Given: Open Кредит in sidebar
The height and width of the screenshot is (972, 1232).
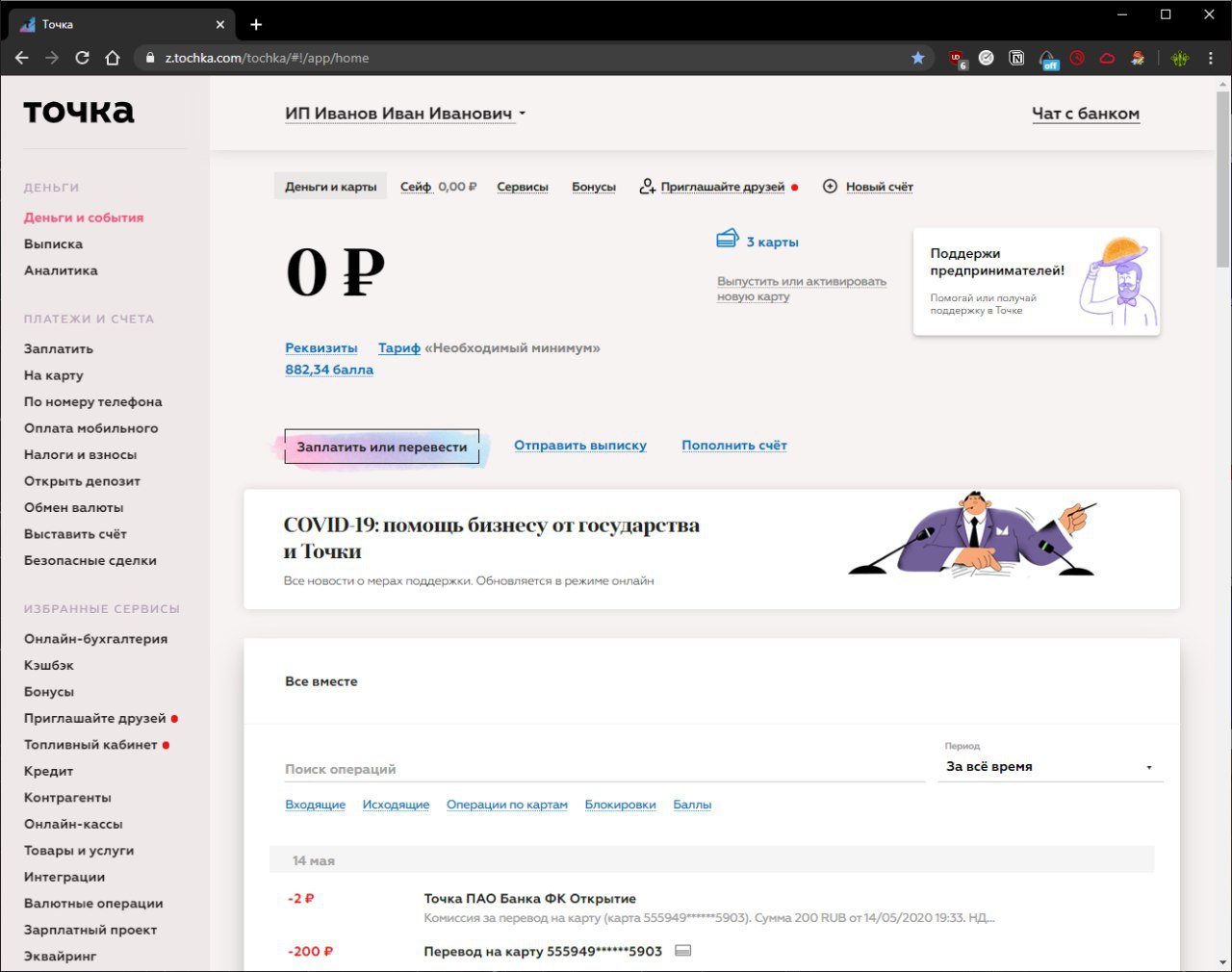Looking at the screenshot, I should 49,772.
